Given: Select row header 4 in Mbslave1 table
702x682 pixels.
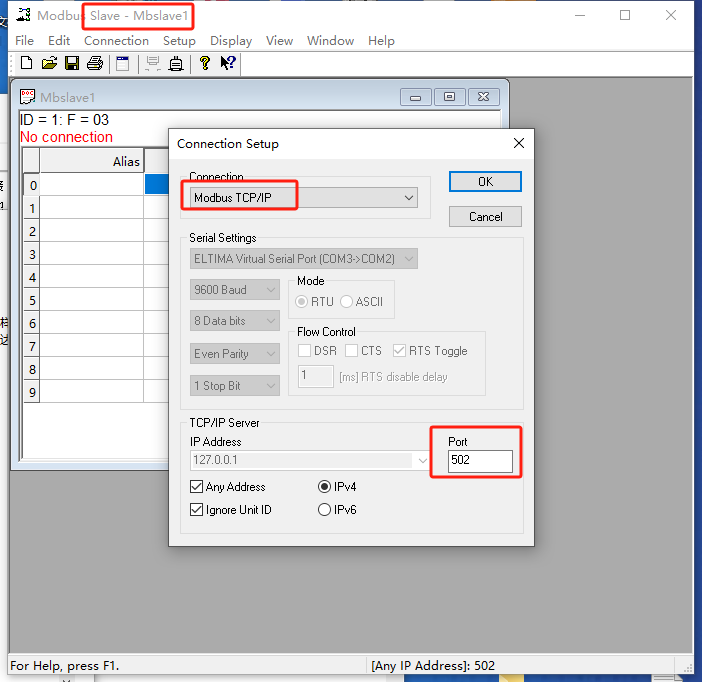Looking at the screenshot, I should (32, 278).
